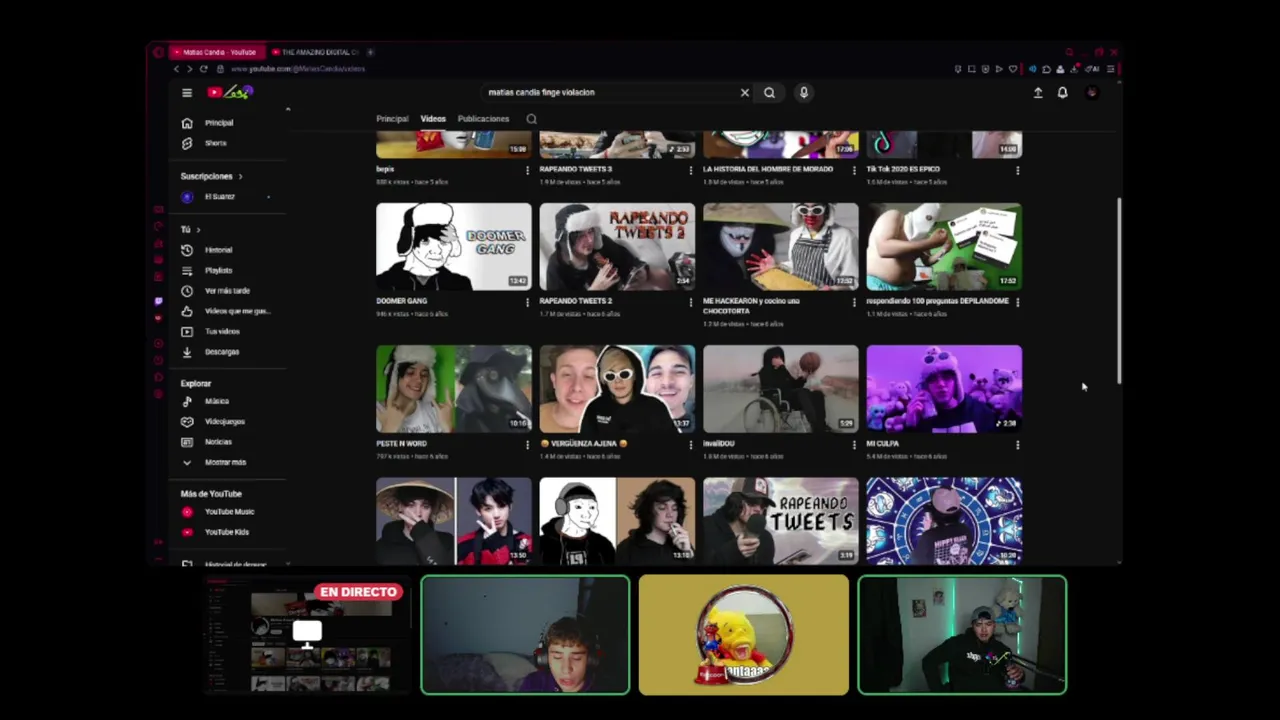Open Ver más tarde list
1280x720 pixels.
point(227,291)
